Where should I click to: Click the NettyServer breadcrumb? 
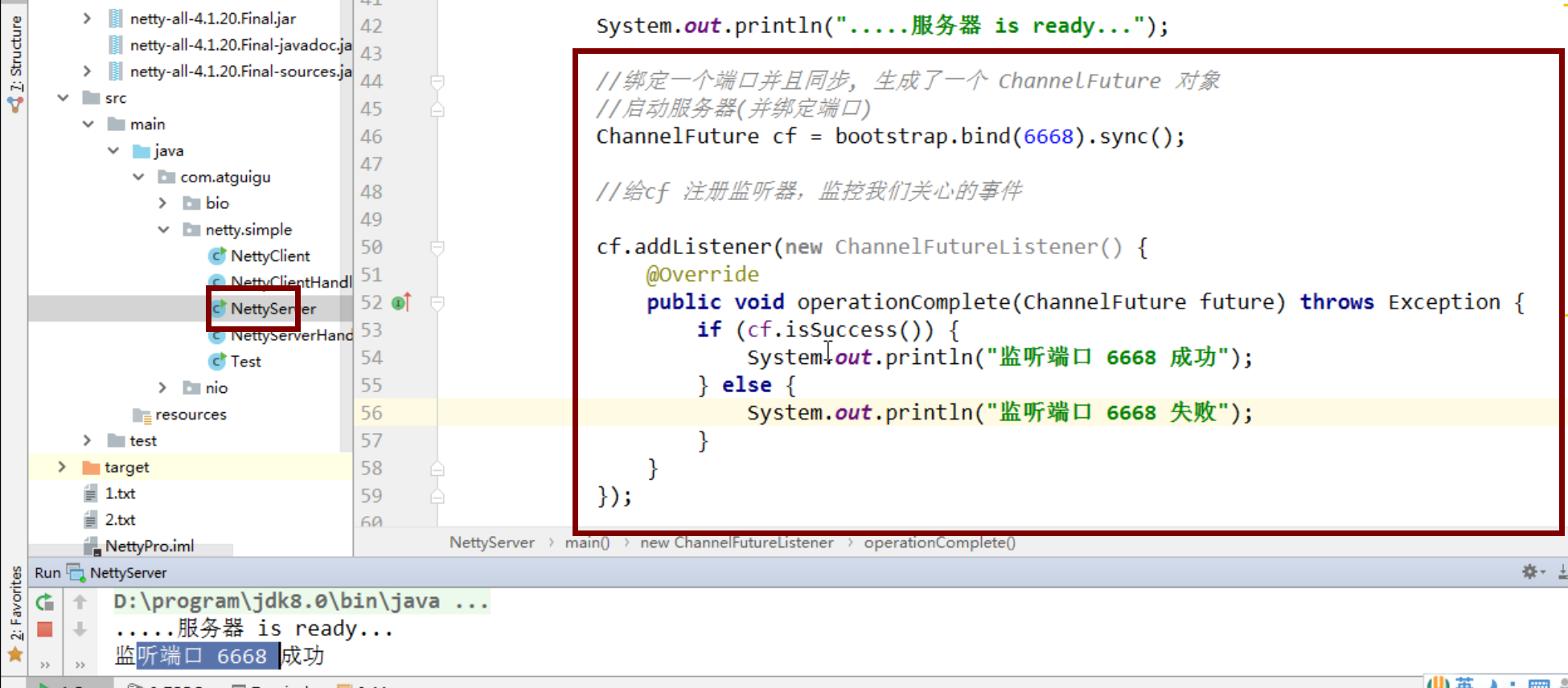coord(491,543)
